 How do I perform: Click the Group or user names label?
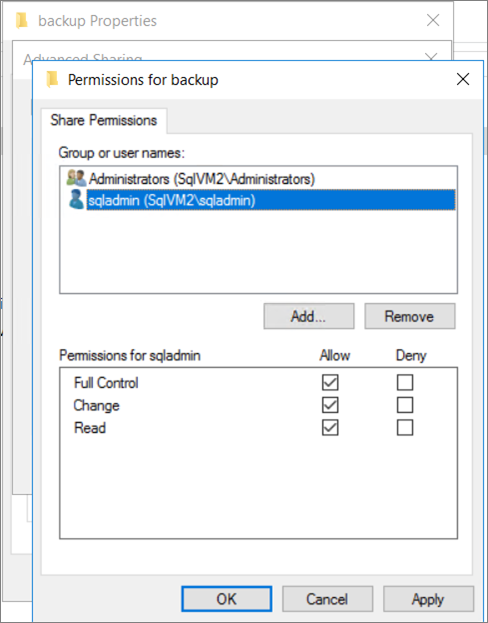pos(122,153)
